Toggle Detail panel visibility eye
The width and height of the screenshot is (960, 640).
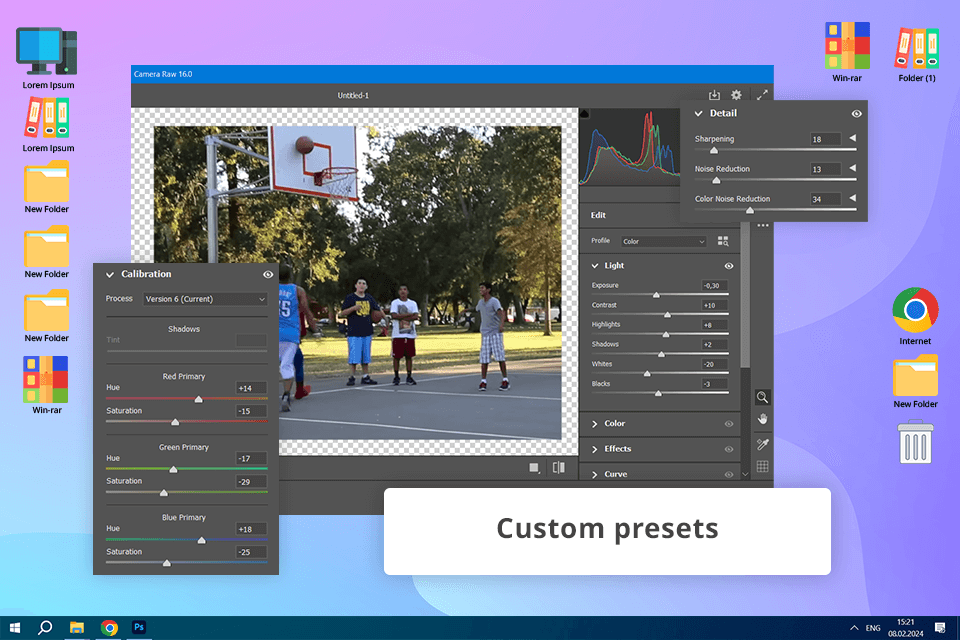(856, 113)
